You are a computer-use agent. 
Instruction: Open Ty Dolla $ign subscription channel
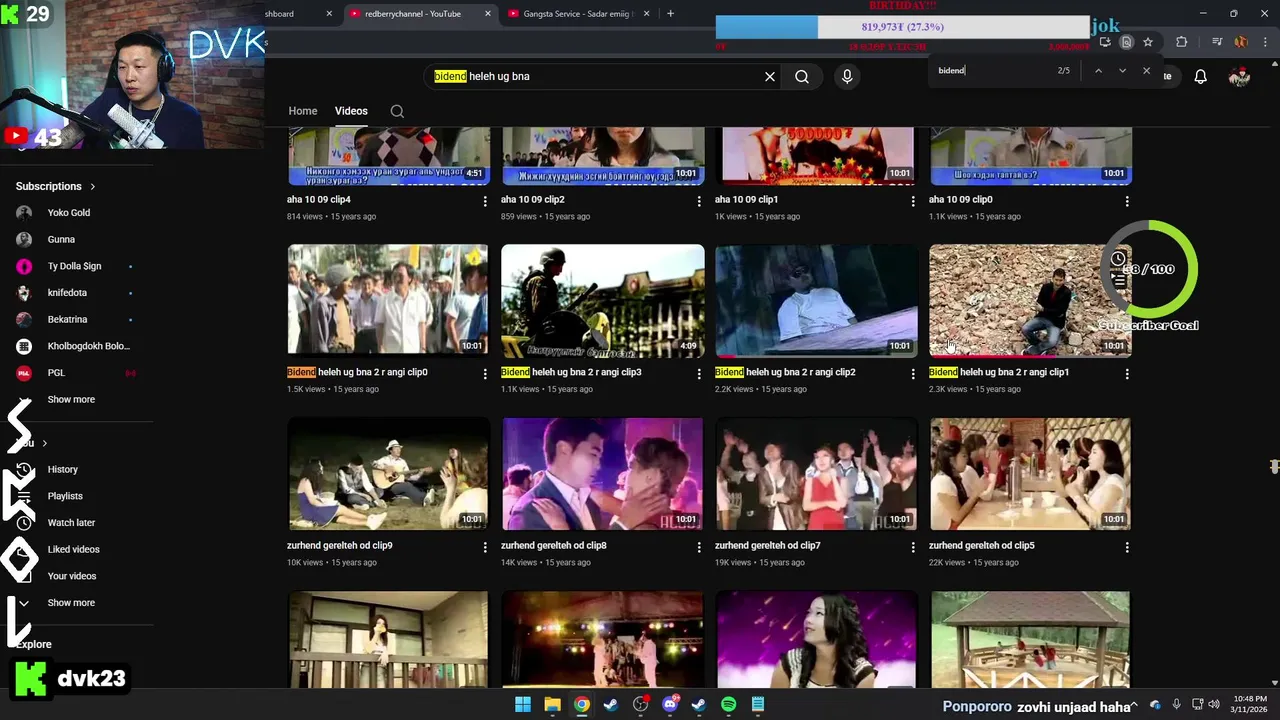(74, 266)
